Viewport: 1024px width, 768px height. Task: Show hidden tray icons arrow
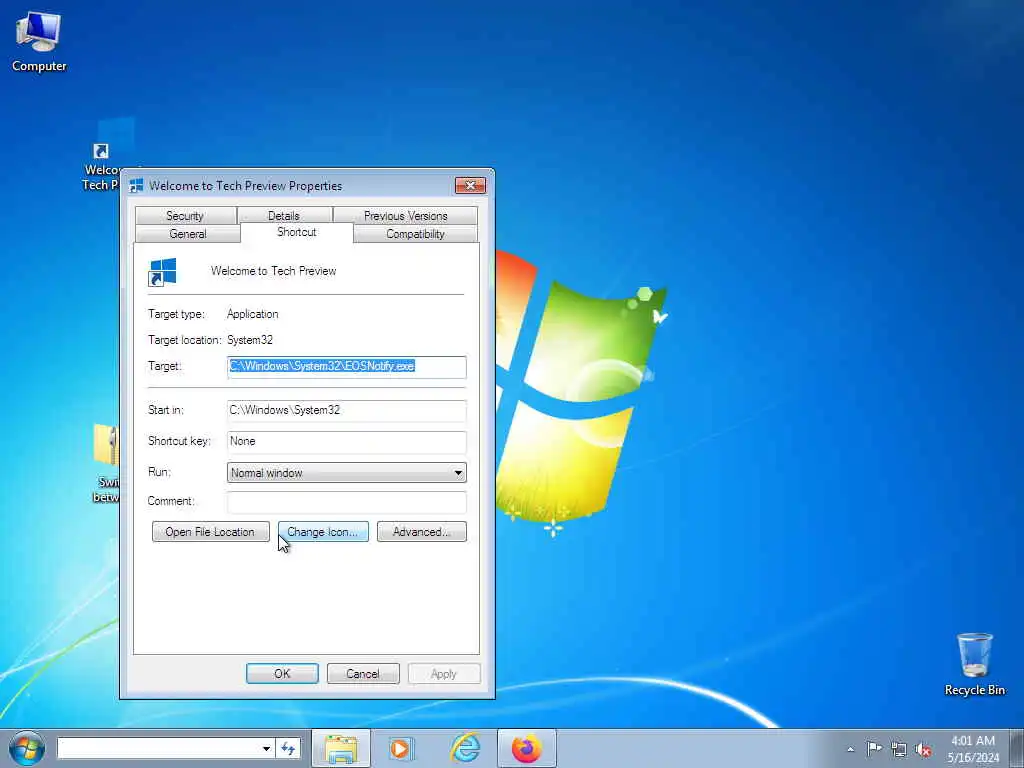coord(850,749)
